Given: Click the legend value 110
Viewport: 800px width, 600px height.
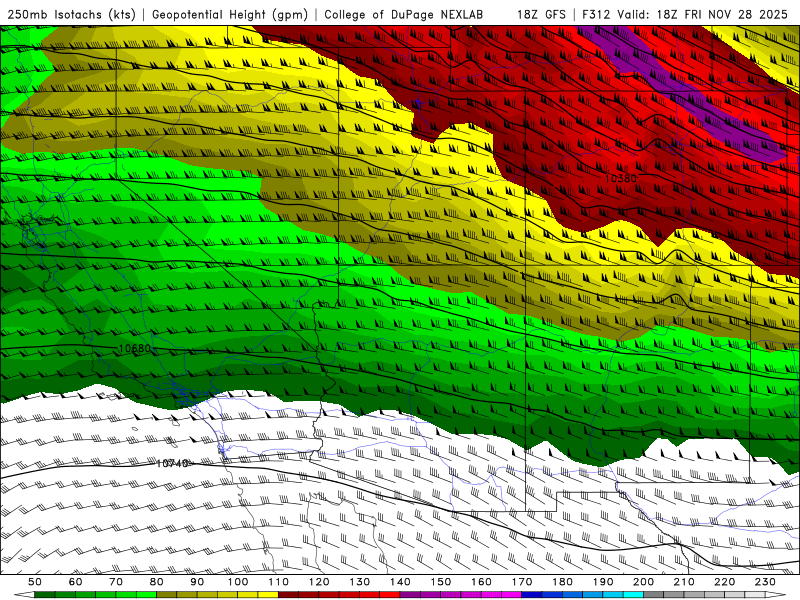Looking at the screenshot, I should tap(279, 582).
